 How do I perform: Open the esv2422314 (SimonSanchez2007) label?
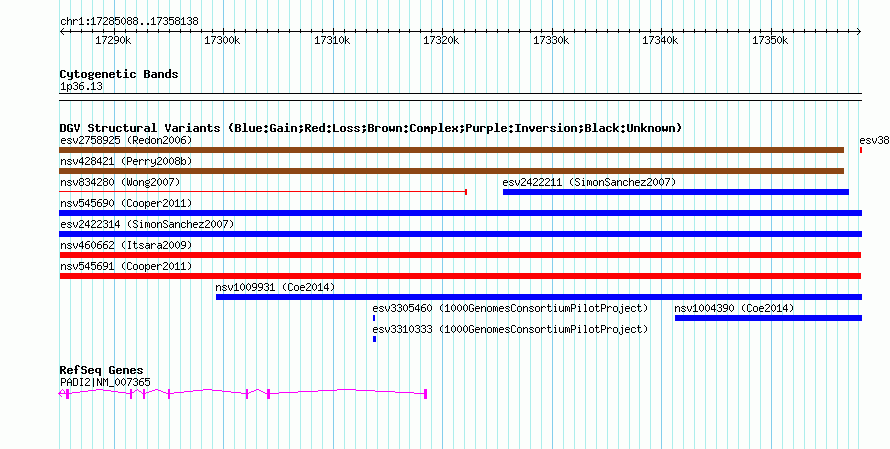147,224
